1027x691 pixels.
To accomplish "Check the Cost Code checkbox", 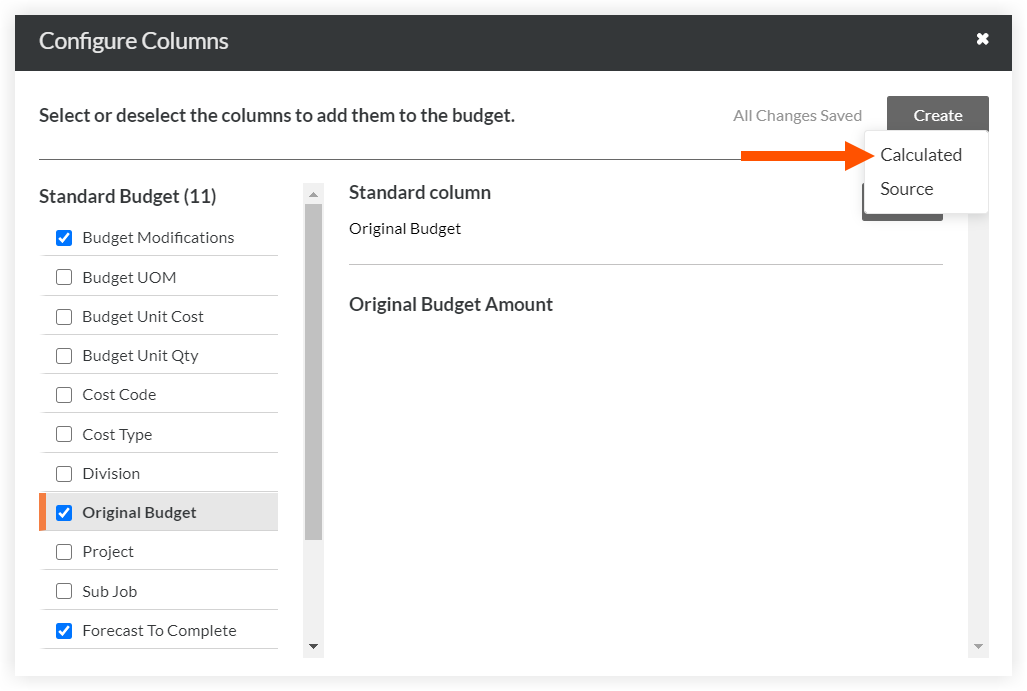I will 64,395.
